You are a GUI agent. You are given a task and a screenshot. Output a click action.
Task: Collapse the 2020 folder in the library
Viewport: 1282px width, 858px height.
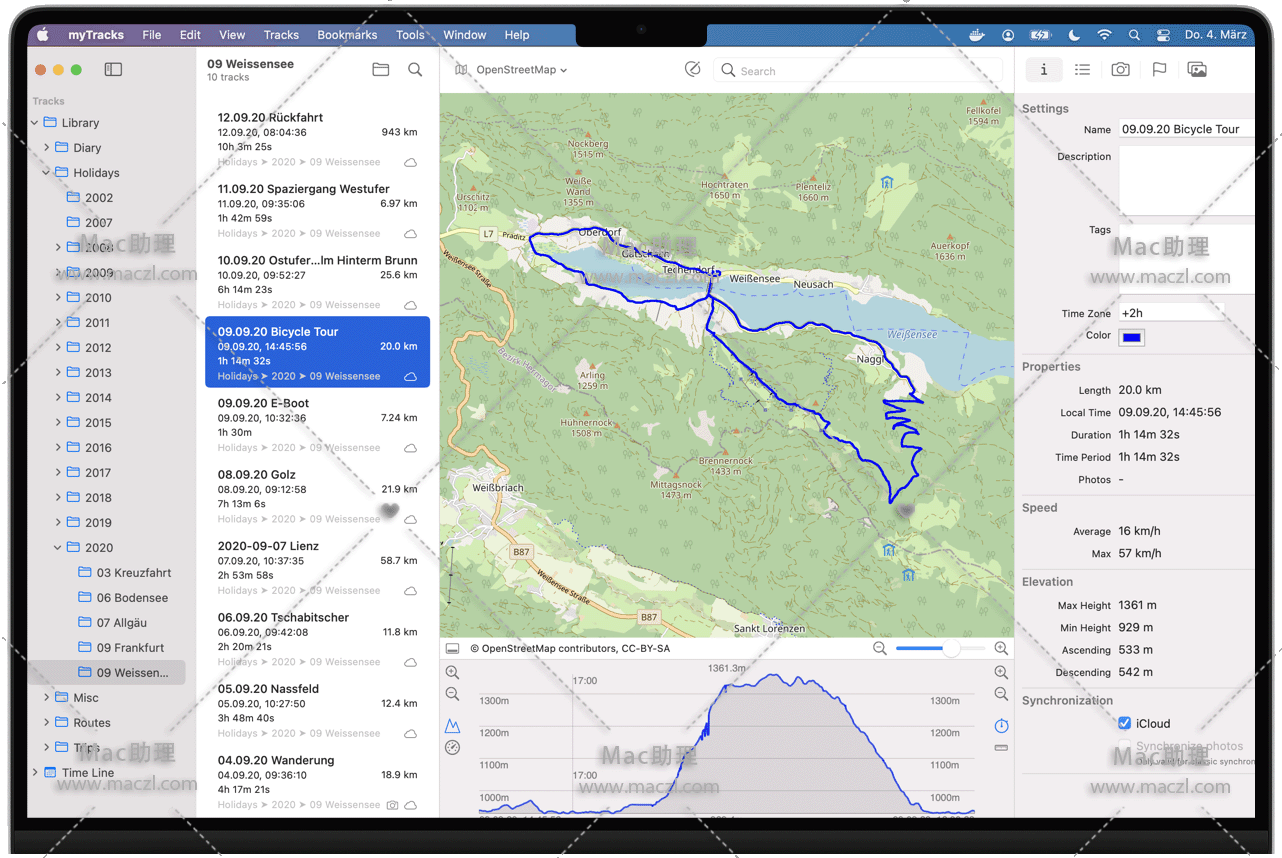58,548
